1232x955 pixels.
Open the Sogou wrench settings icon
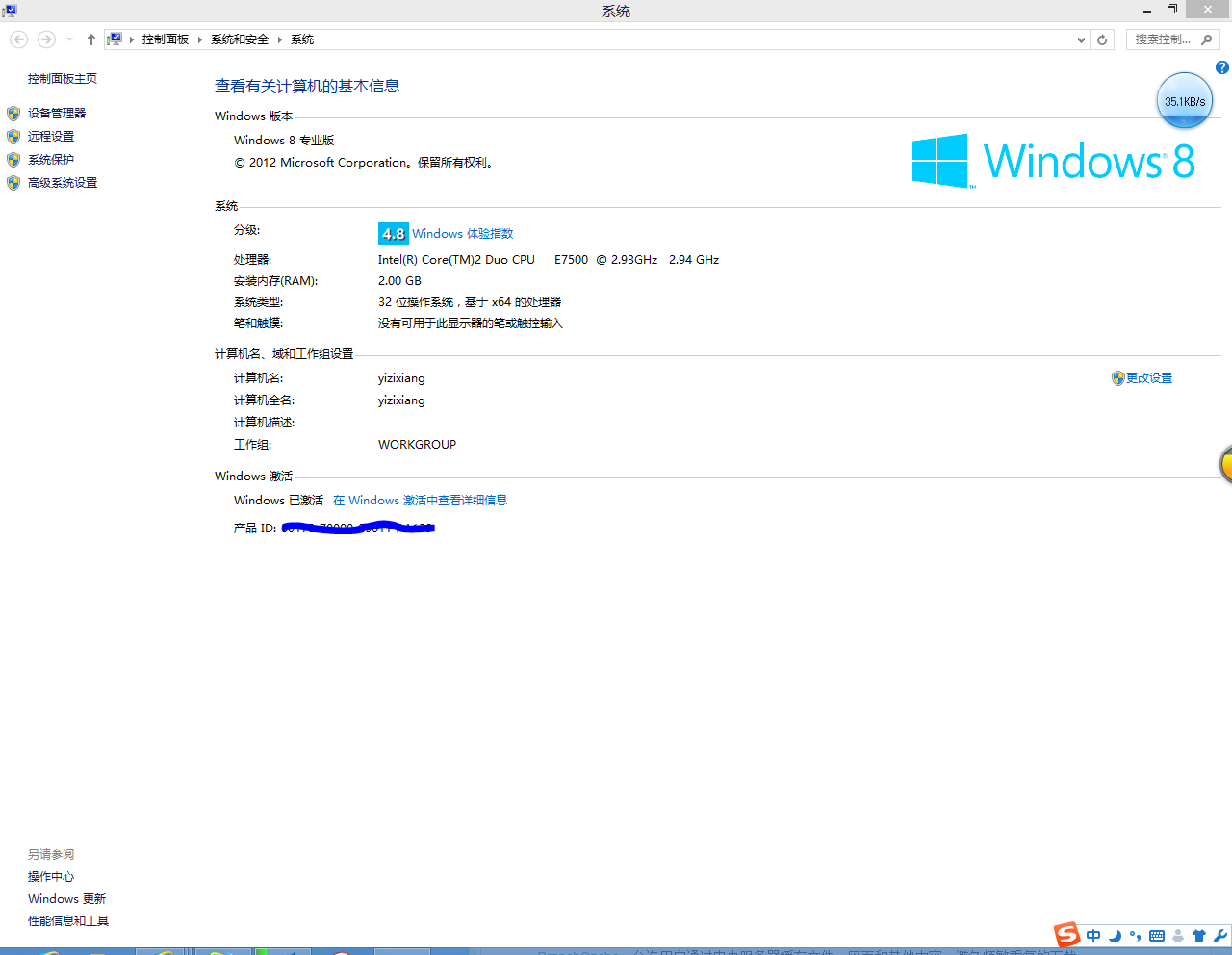click(x=1220, y=936)
